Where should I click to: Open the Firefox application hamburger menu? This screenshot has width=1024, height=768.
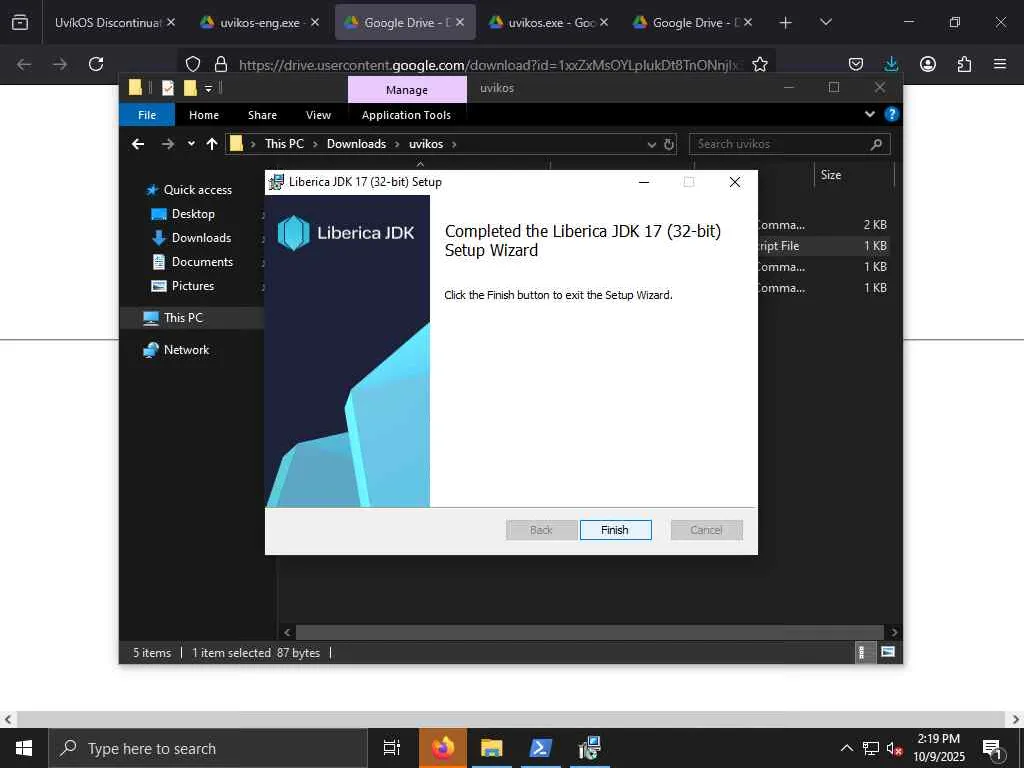999,64
